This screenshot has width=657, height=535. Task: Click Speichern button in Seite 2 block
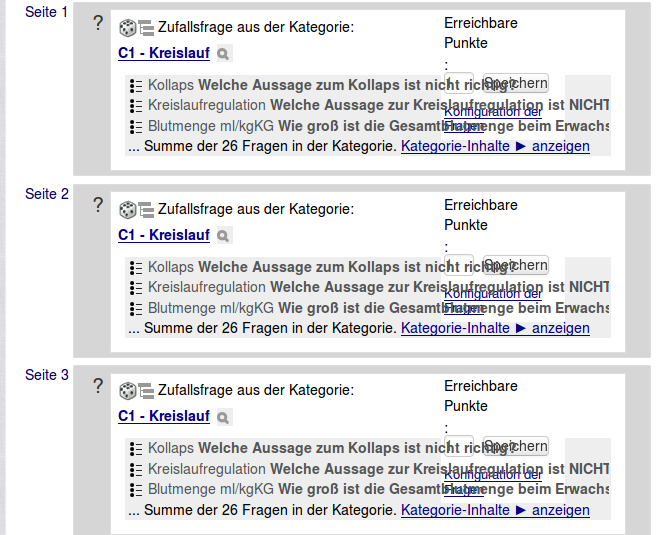[516, 265]
